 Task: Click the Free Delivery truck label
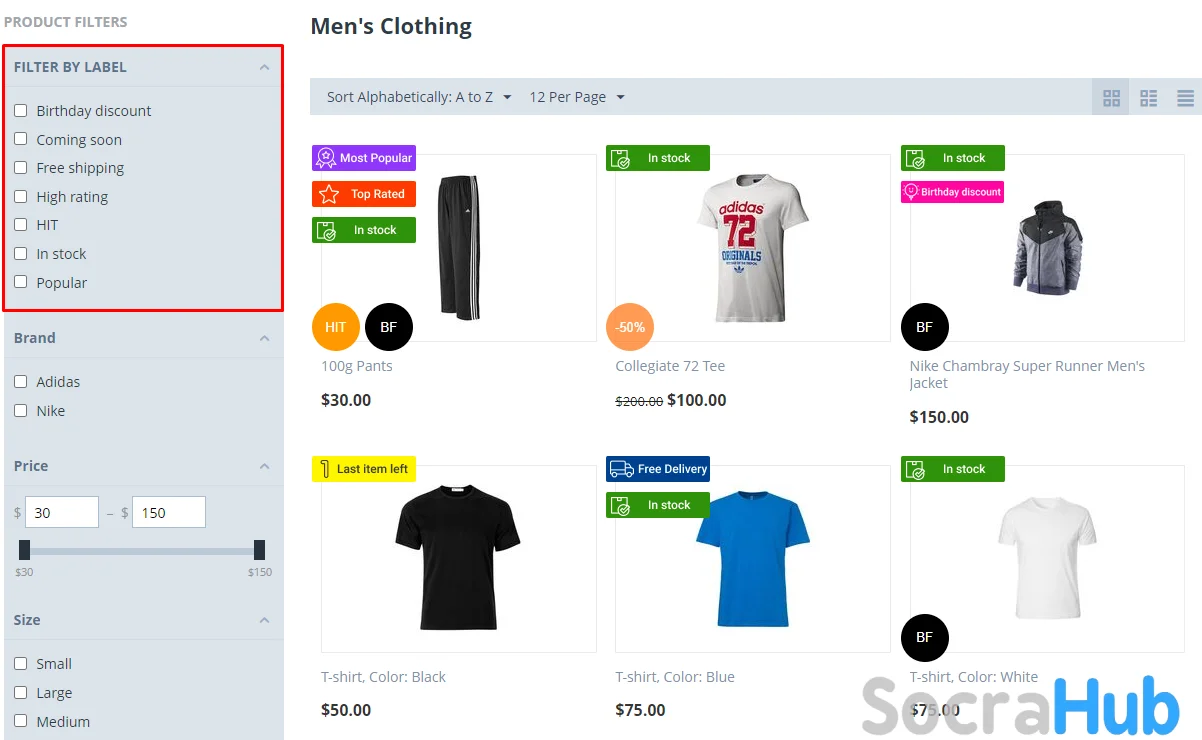[x=658, y=469]
